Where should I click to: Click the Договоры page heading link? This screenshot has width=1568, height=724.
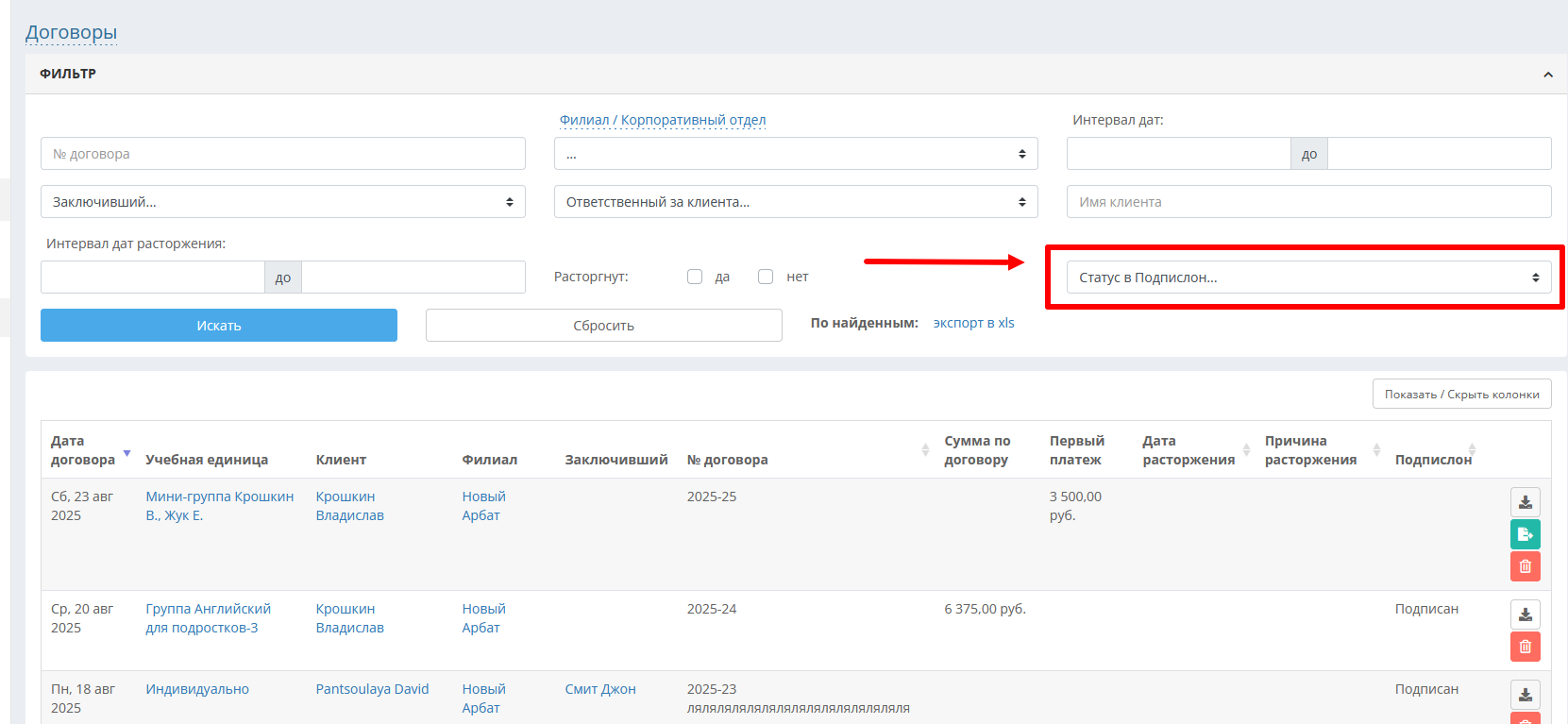[x=71, y=32]
